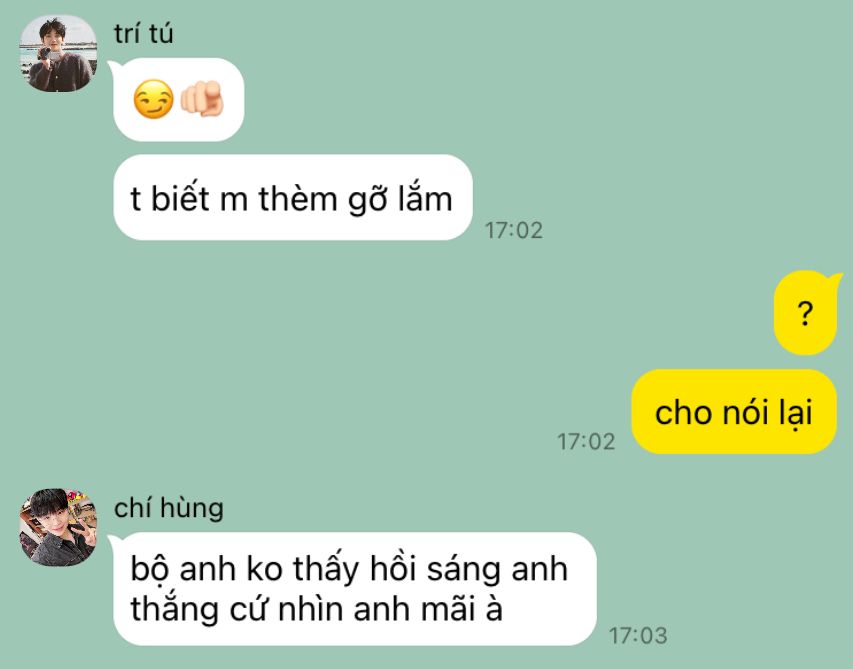Viewport: 853px width, 669px height.
Task: Click the word 'lắm' in trí tú's message
Action: pos(425,197)
